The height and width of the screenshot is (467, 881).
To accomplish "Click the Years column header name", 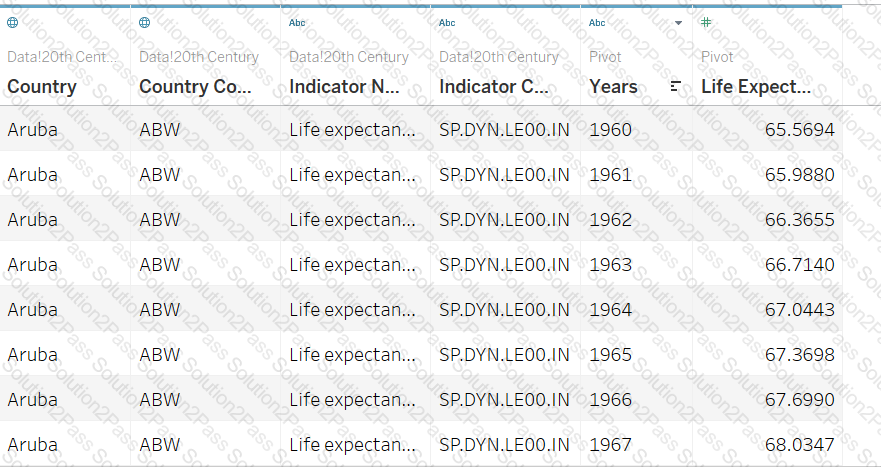I will [613, 87].
